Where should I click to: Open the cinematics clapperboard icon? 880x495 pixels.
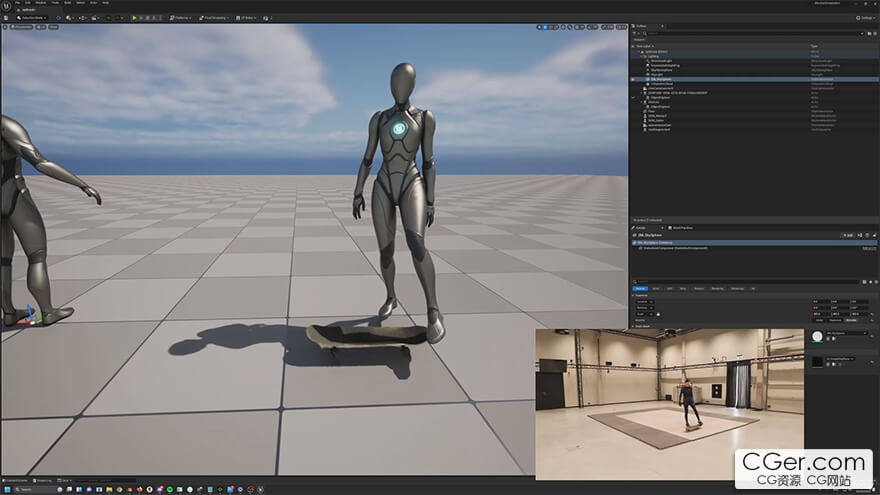[x=94, y=18]
